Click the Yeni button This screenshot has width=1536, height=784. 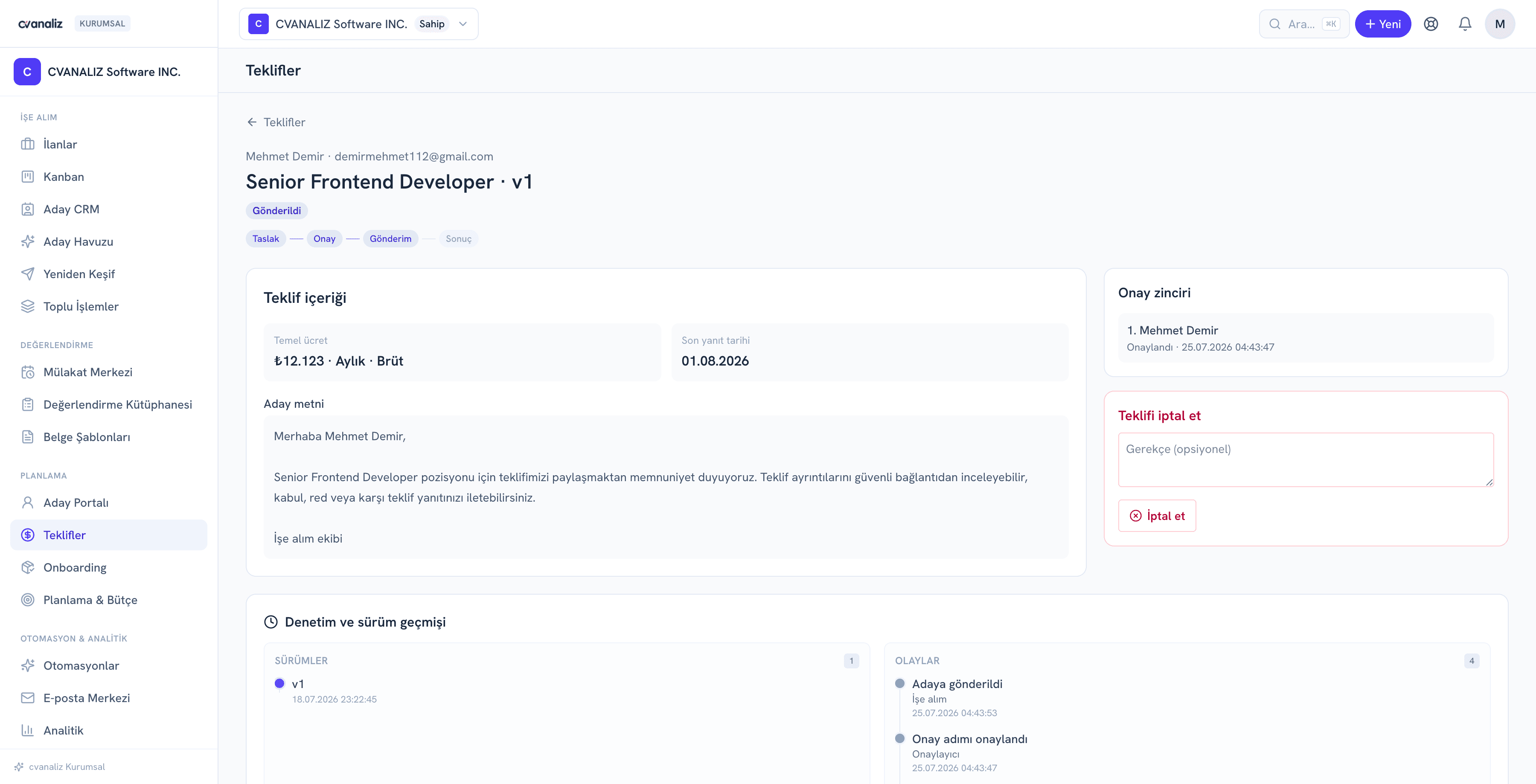tap(1383, 24)
